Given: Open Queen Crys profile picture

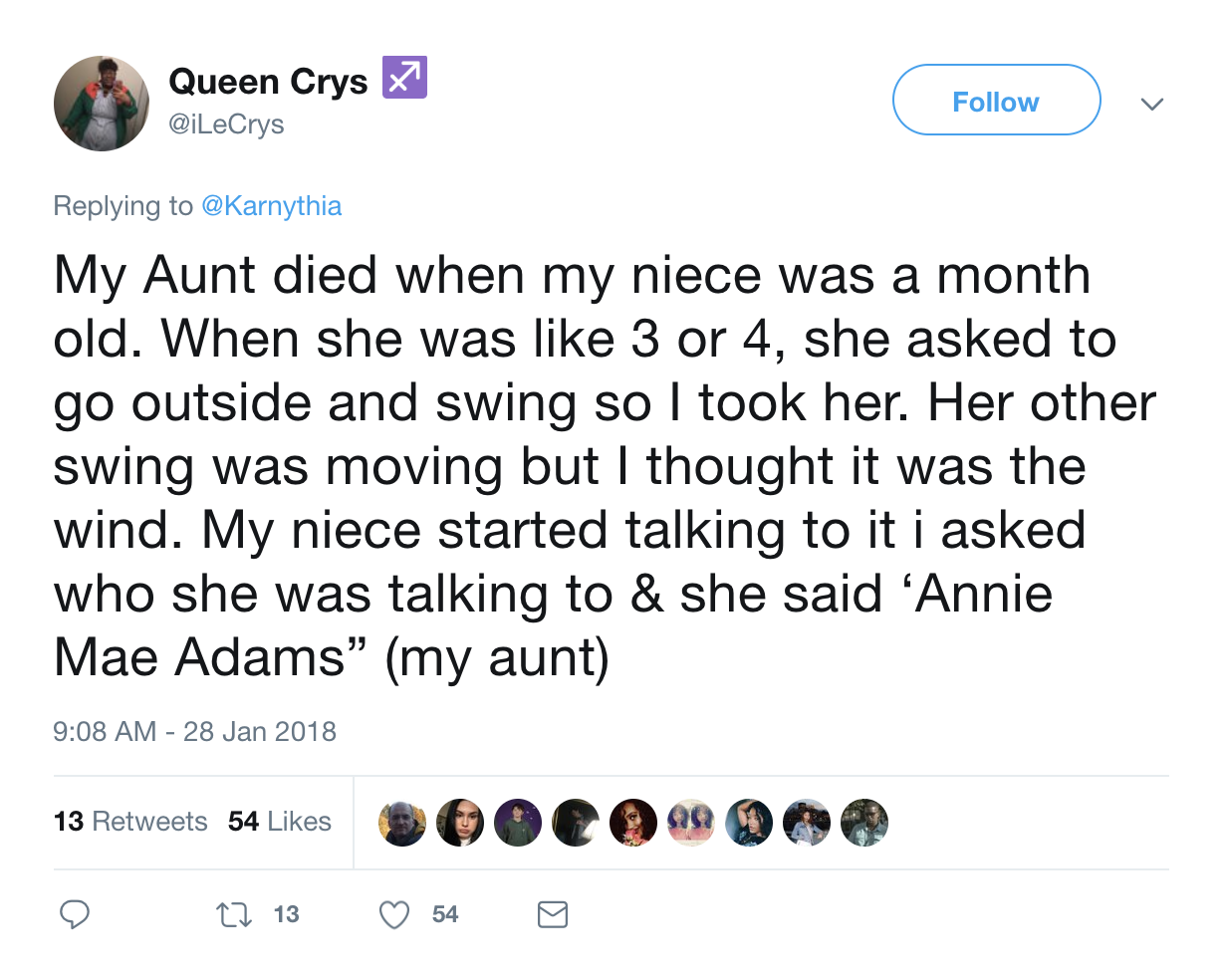Looking at the screenshot, I should 102,104.
